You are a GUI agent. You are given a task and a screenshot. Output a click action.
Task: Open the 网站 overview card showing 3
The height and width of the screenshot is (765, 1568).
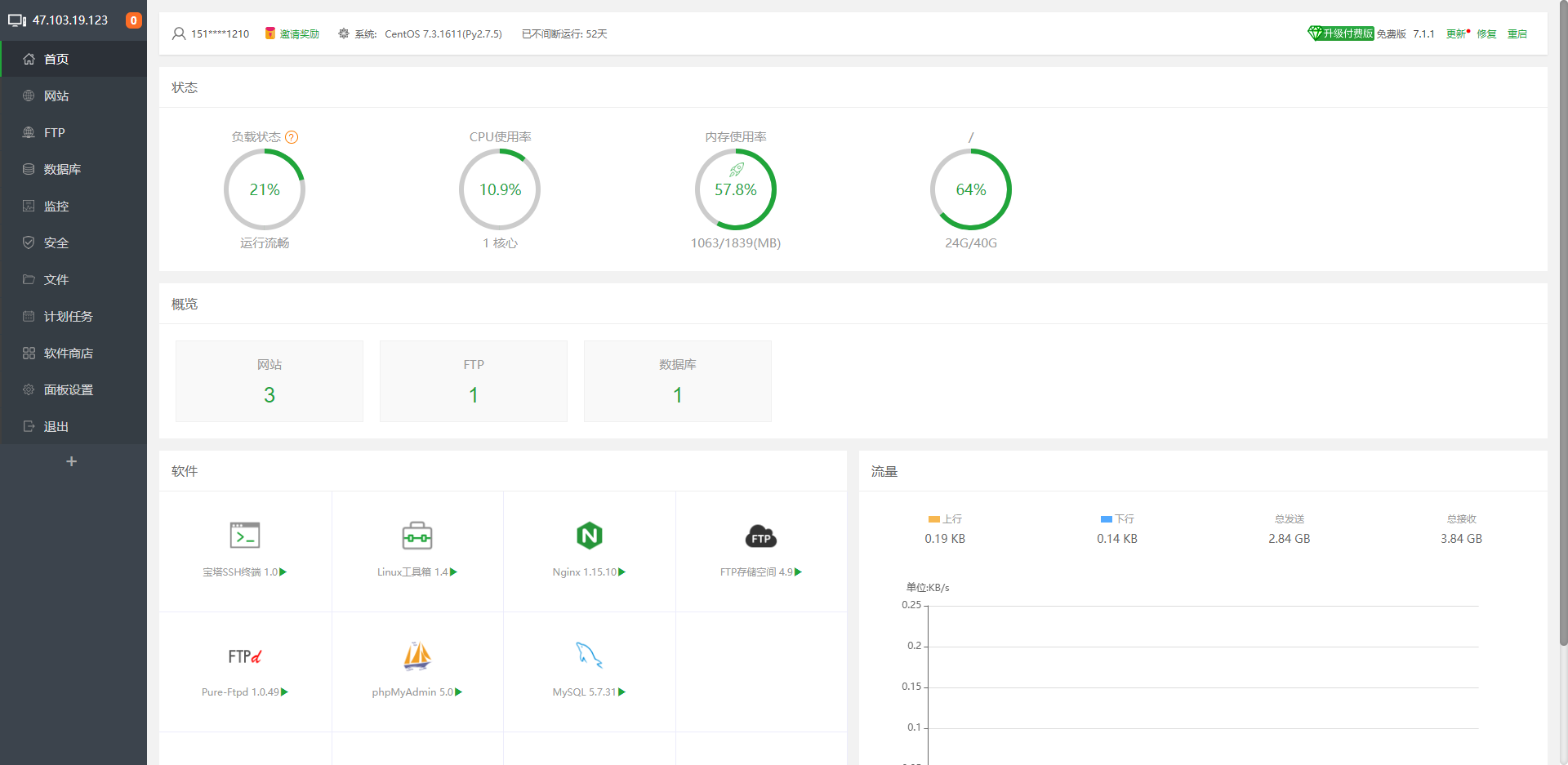(x=269, y=381)
